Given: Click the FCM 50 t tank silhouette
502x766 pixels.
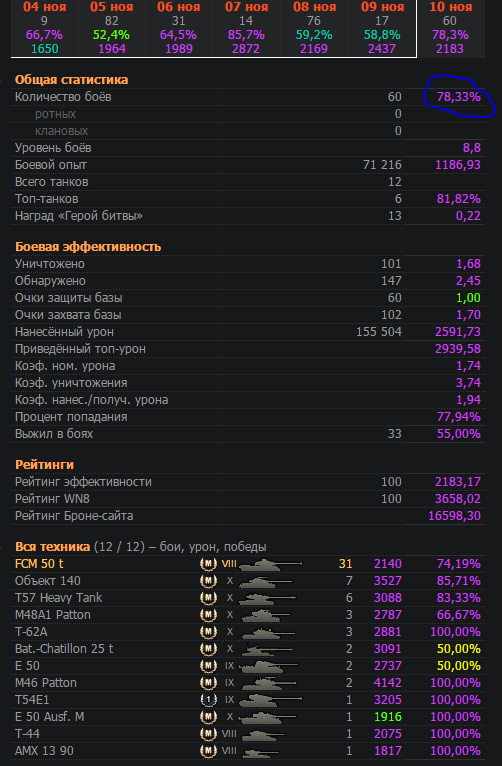Looking at the screenshot, I should click(271, 565).
